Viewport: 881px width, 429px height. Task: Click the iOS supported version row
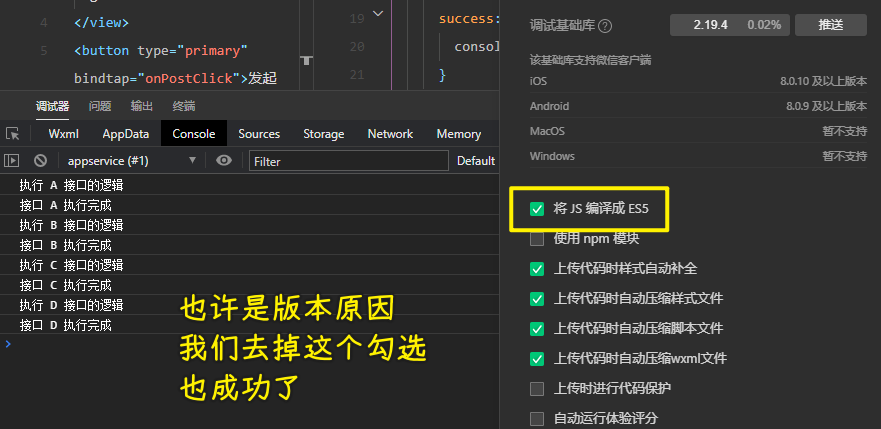click(698, 81)
